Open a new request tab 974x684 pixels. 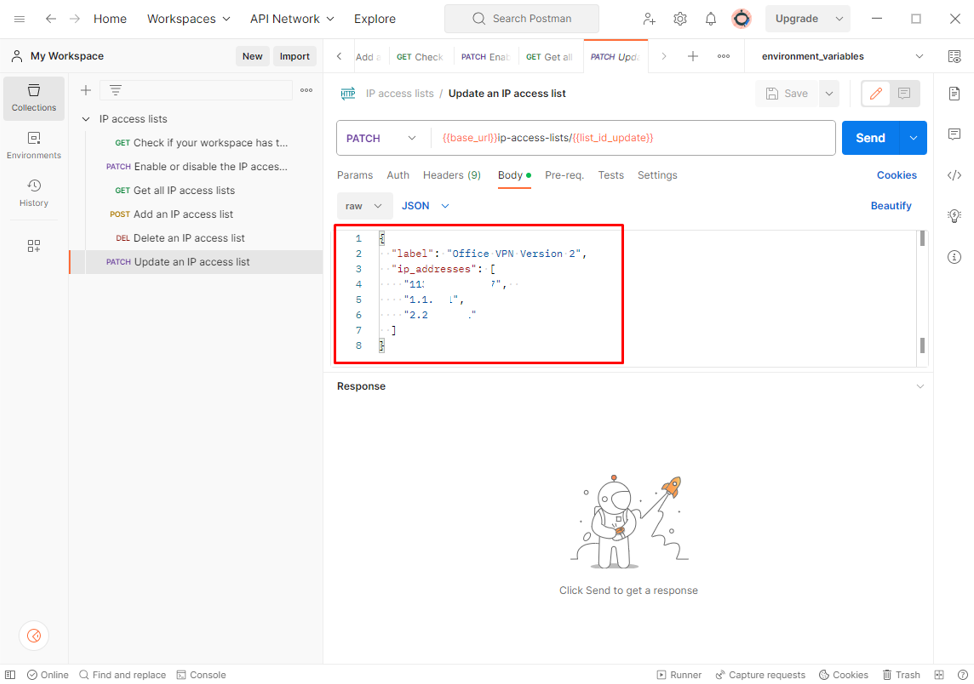693,56
